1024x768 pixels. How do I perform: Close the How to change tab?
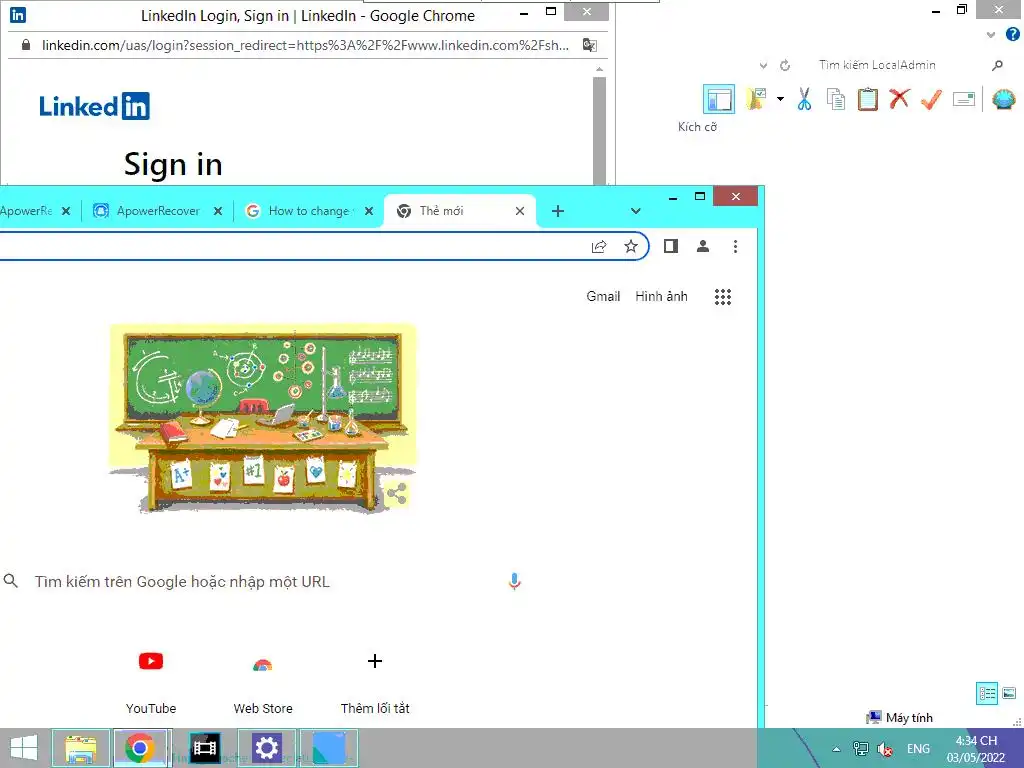click(369, 211)
